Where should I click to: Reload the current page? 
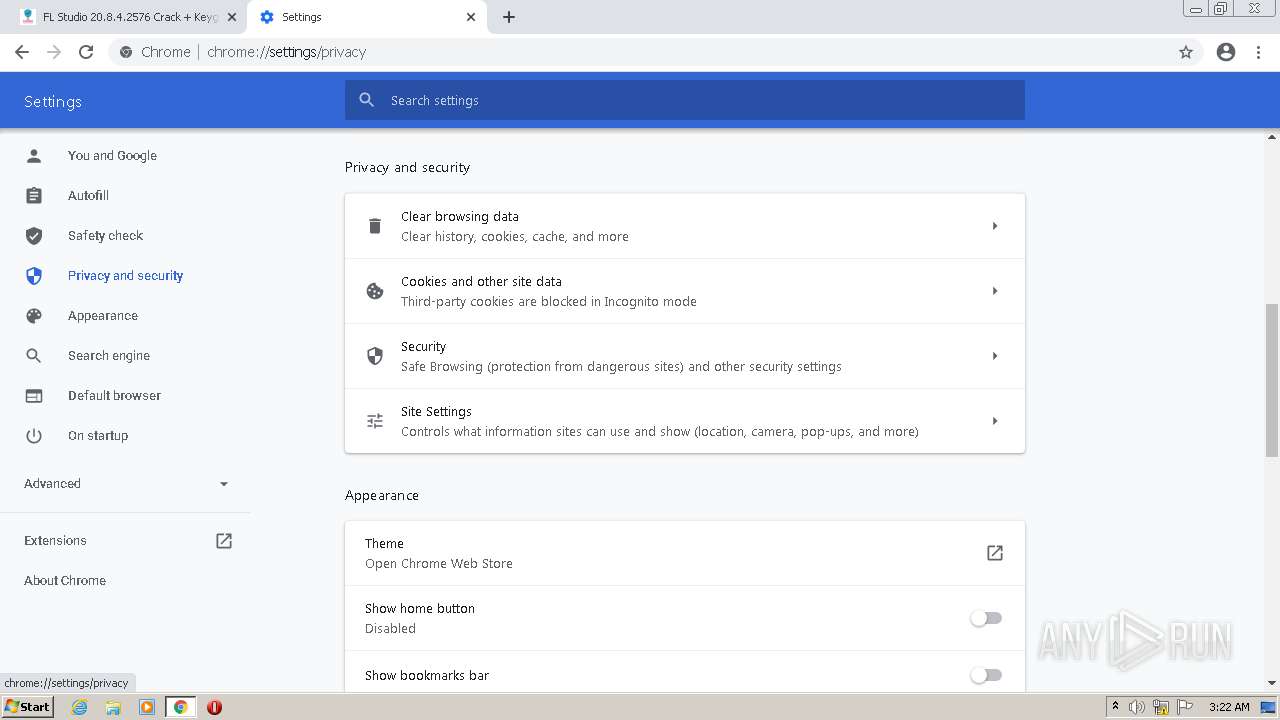click(x=86, y=52)
